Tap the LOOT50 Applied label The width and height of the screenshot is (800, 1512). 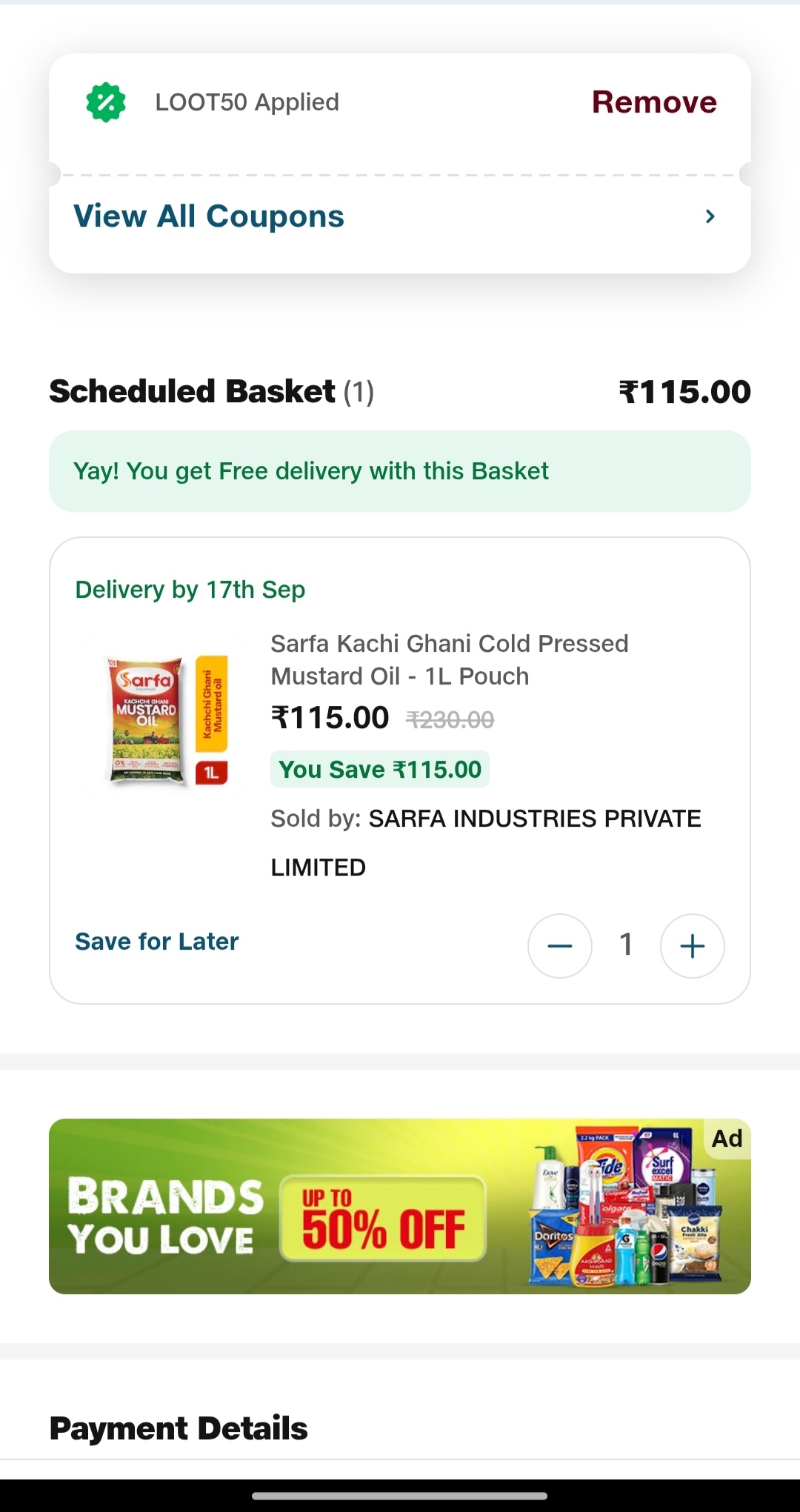point(247,102)
